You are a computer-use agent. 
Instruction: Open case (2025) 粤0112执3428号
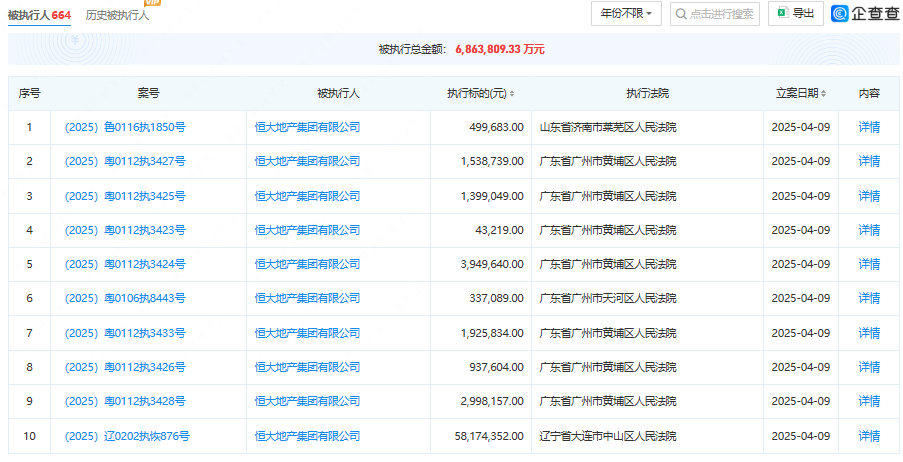(125, 401)
